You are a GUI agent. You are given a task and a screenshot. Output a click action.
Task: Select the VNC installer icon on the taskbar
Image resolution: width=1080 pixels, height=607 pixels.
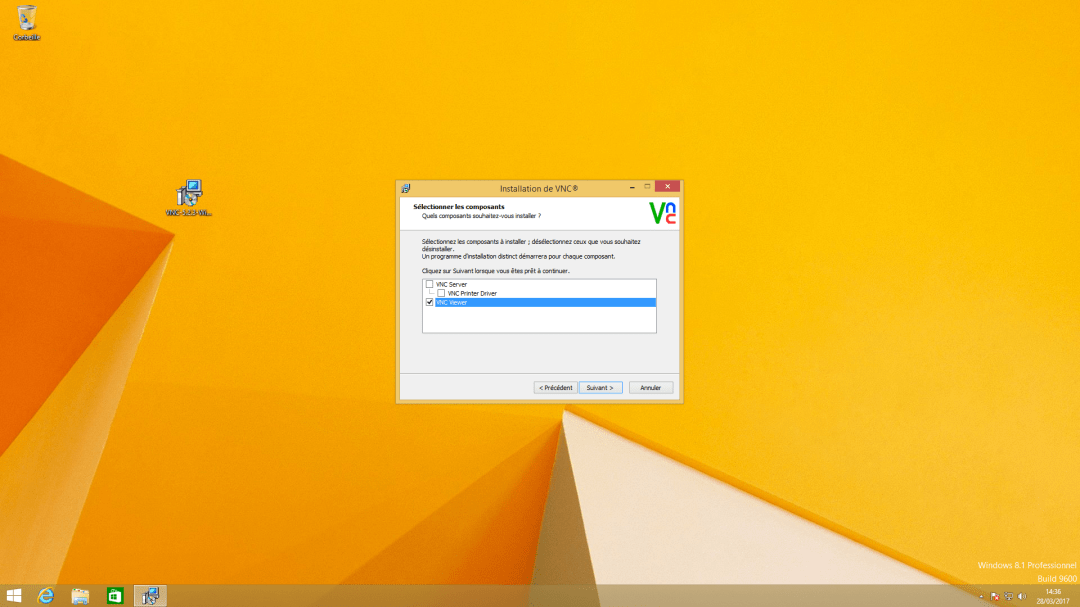click(149, 595)
